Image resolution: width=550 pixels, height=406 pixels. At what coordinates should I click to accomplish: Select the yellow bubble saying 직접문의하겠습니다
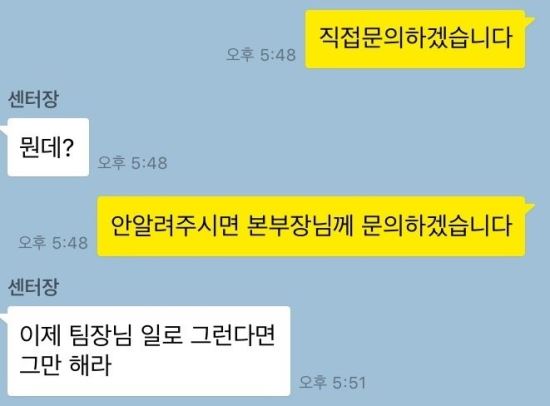pyautogui.click(x=415, y=39)
